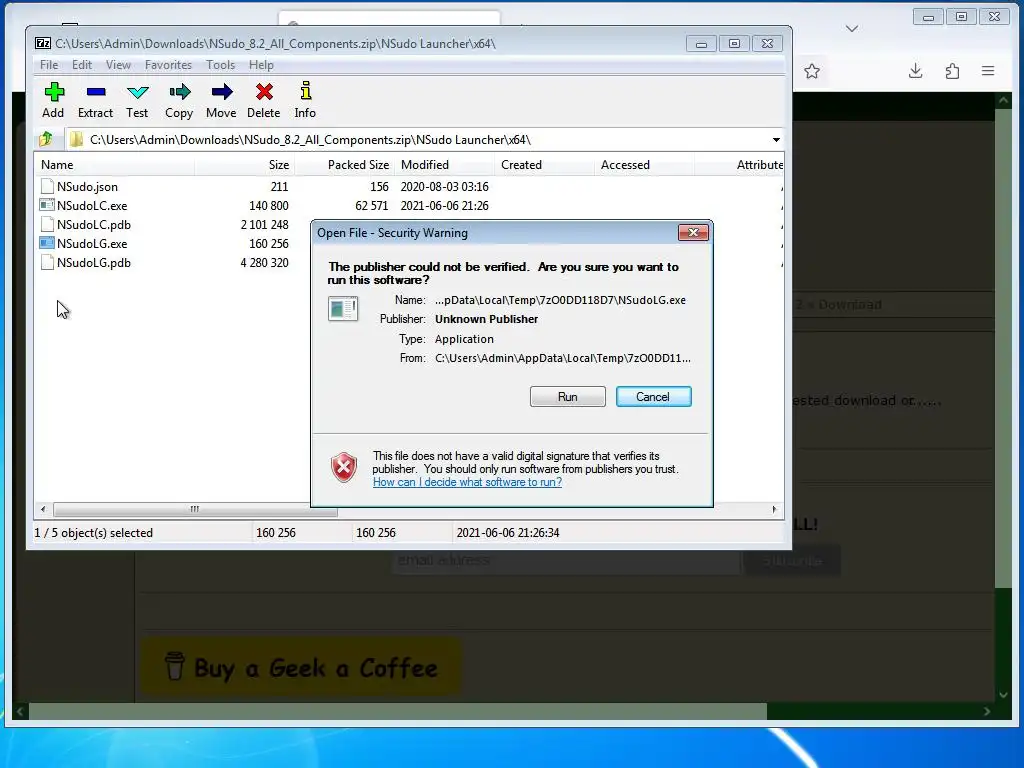Viewport: 1024px width, 768px height.
Task: Select the NSudoLC.pdb file name
Action: click(x=93, y=224)
